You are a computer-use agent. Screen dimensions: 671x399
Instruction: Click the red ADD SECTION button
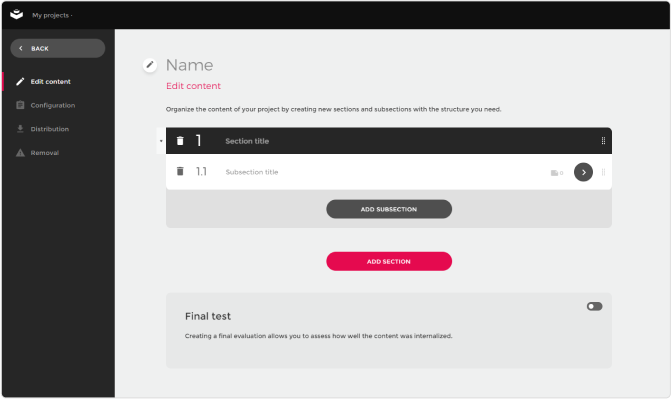click(389, 261)
